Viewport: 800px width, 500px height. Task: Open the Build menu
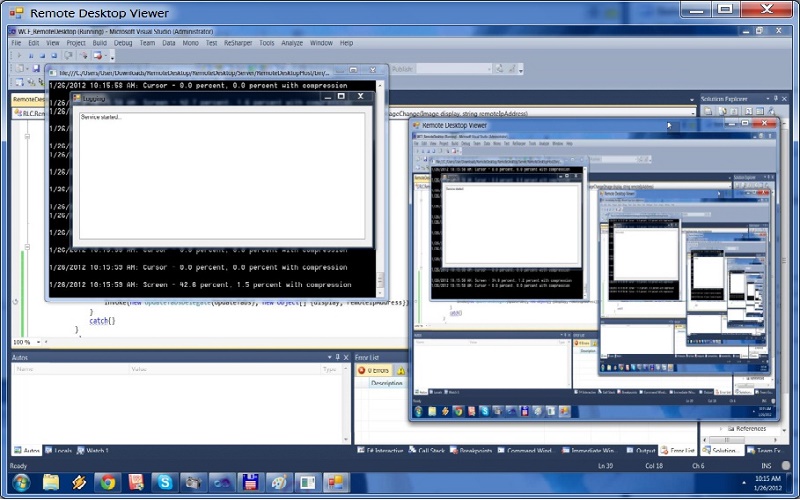tap(99, 43)
